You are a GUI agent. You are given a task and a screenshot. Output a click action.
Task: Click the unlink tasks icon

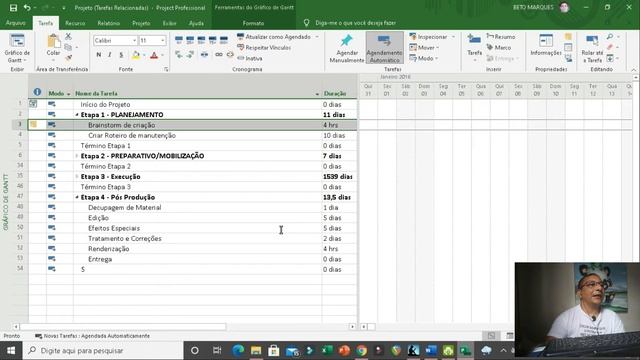pos(230,55)
